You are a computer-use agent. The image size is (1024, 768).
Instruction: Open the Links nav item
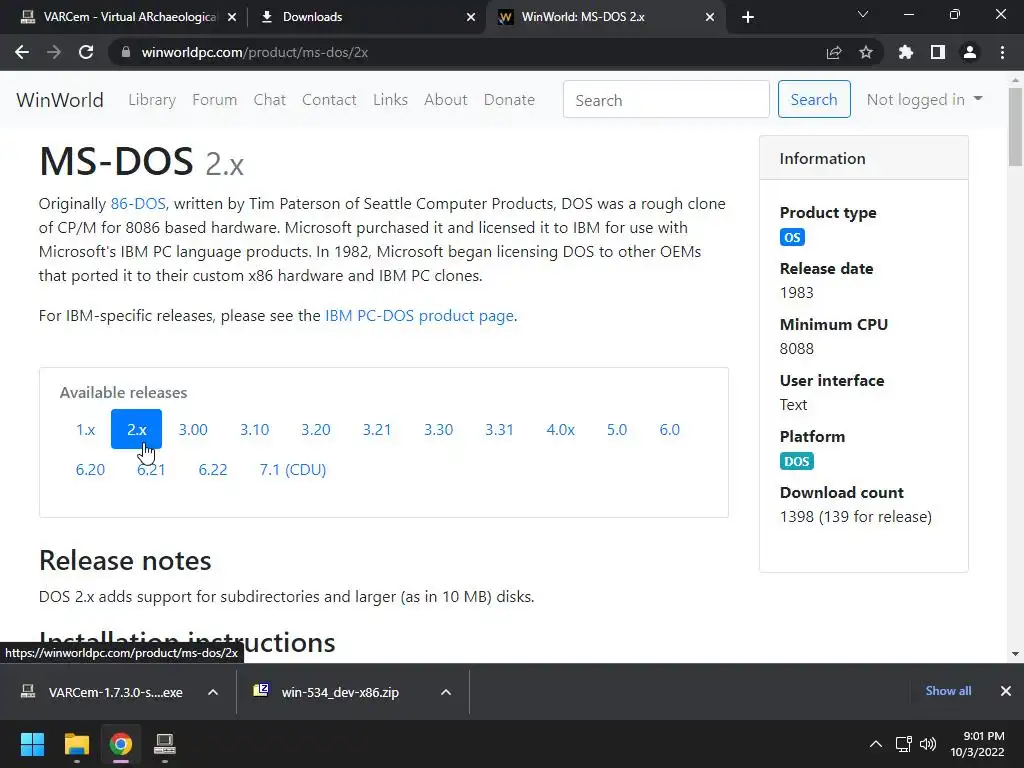pos(391,100)
